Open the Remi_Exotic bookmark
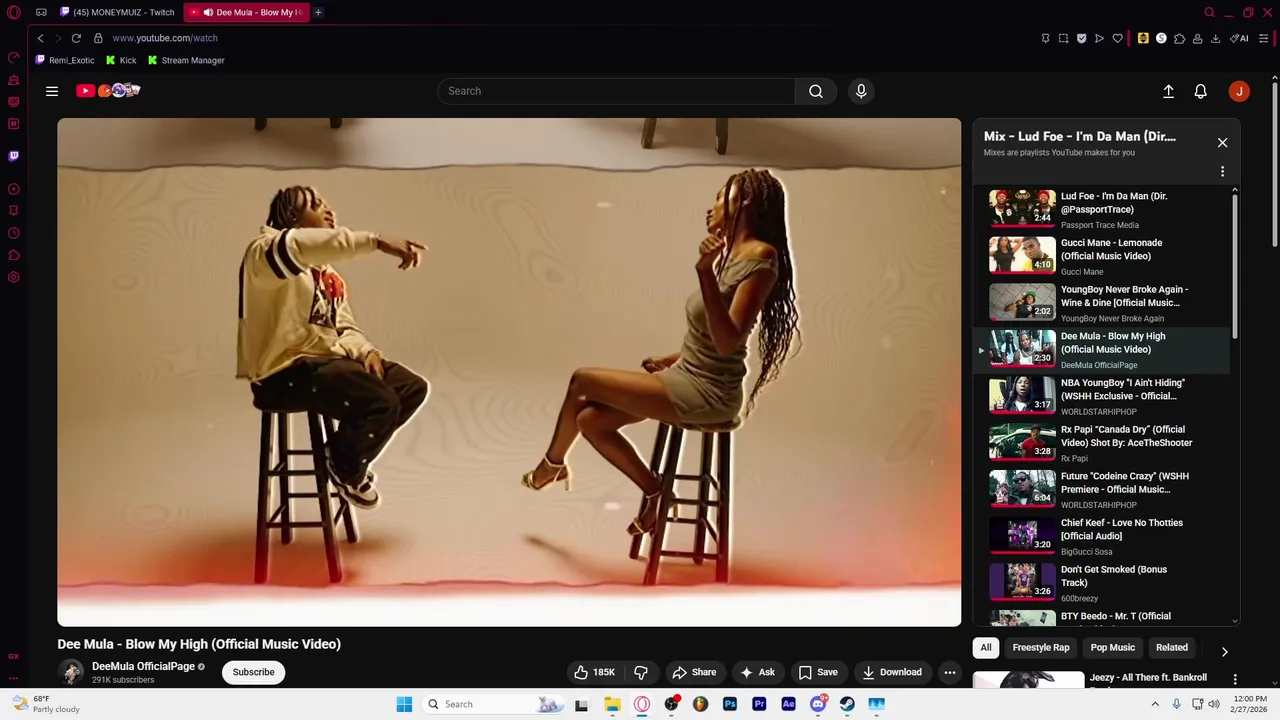 (x=65, y=60)
